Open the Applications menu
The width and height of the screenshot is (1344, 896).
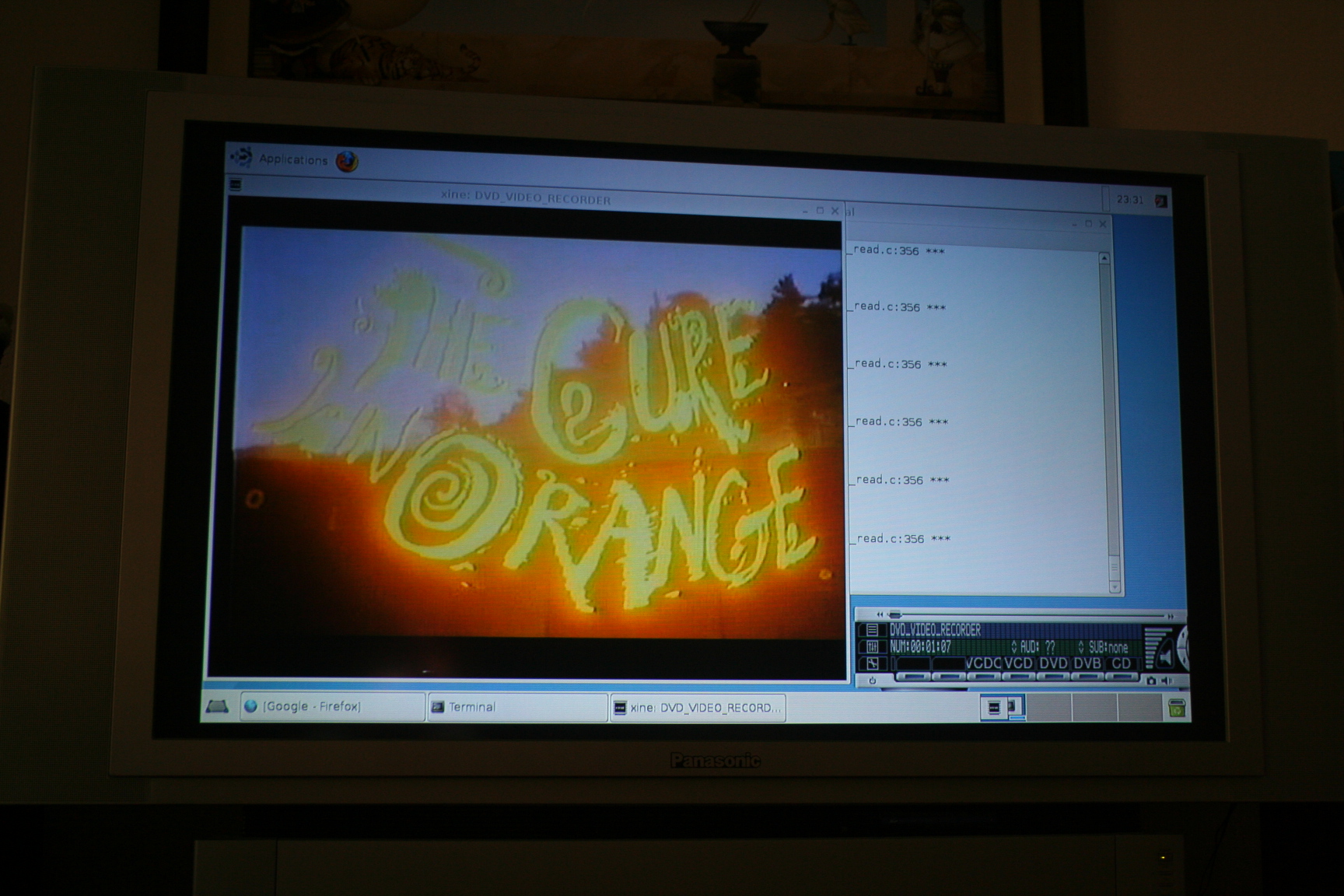(x=293, y=159)
